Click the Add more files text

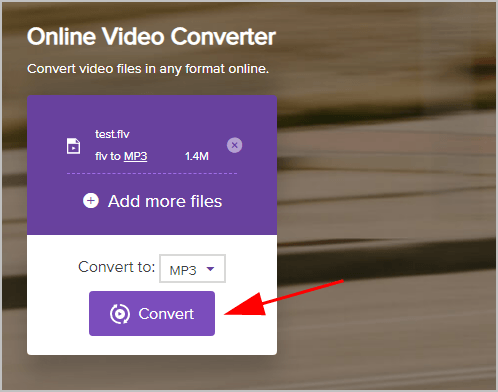[165, 201]
